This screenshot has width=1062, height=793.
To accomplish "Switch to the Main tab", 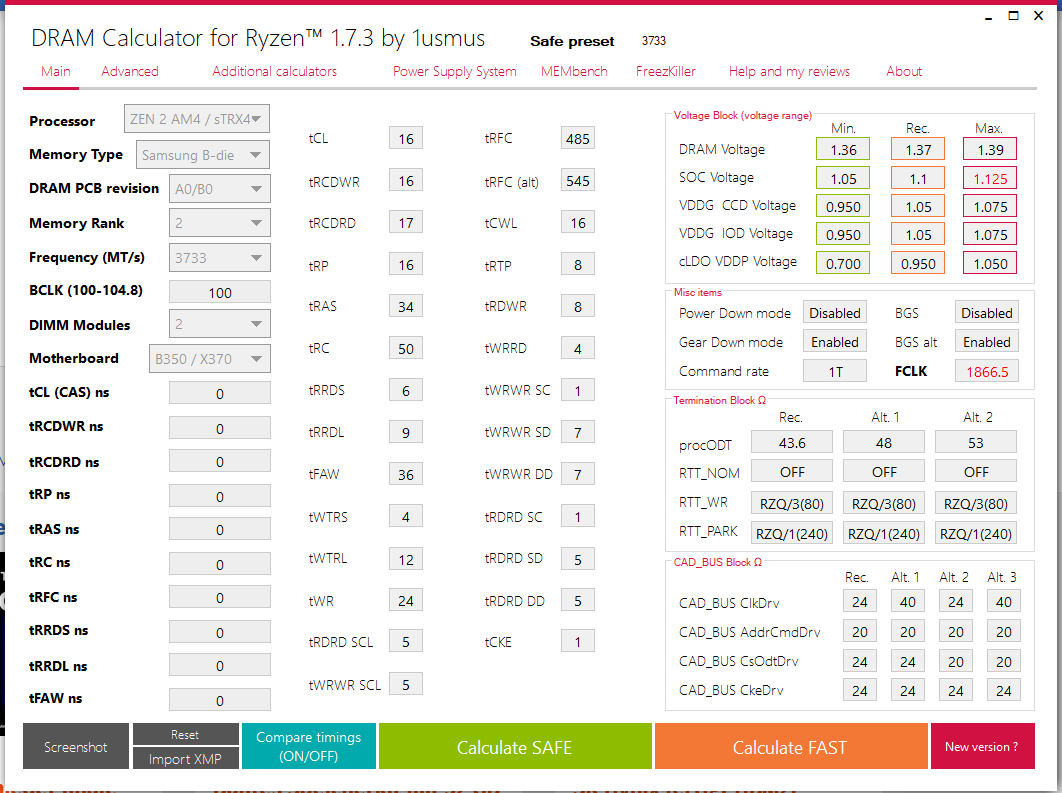I will point(56,71).
